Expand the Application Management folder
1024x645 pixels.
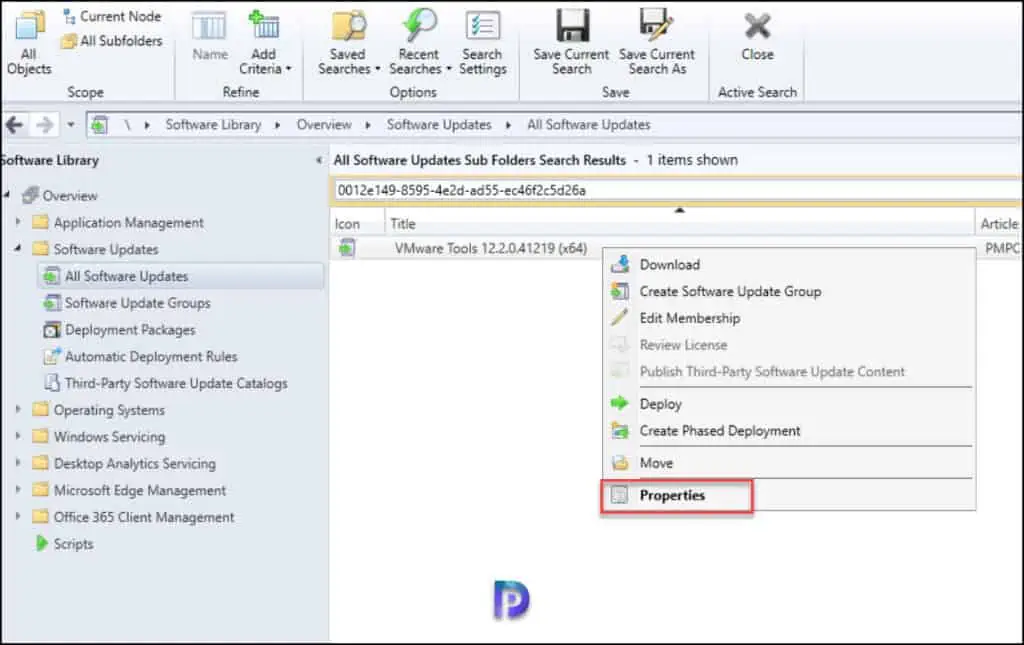pos(18,222)
